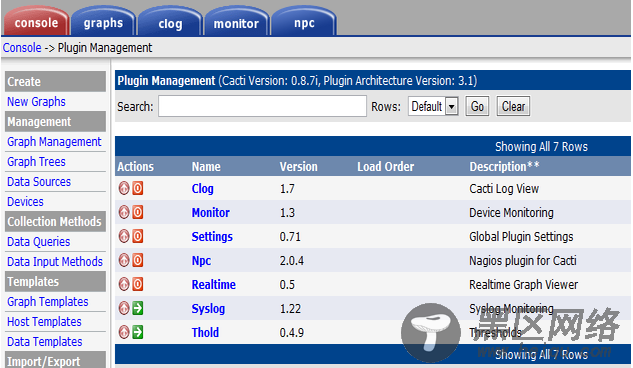Image resolution: width=633 pixels, height=368 pixels.
Task: Navigate to Devices
Action: (25, 202)
